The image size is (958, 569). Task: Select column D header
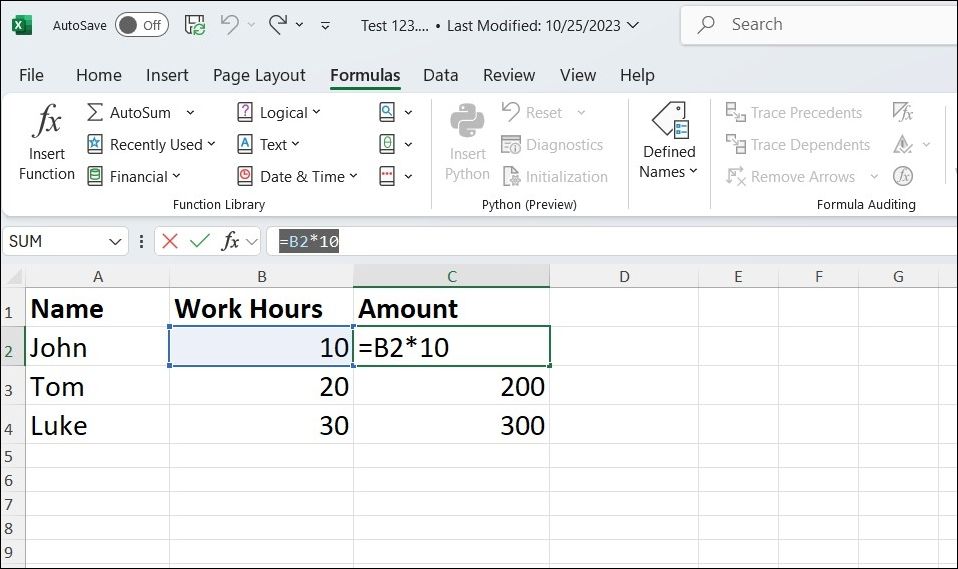coord(624,277)
